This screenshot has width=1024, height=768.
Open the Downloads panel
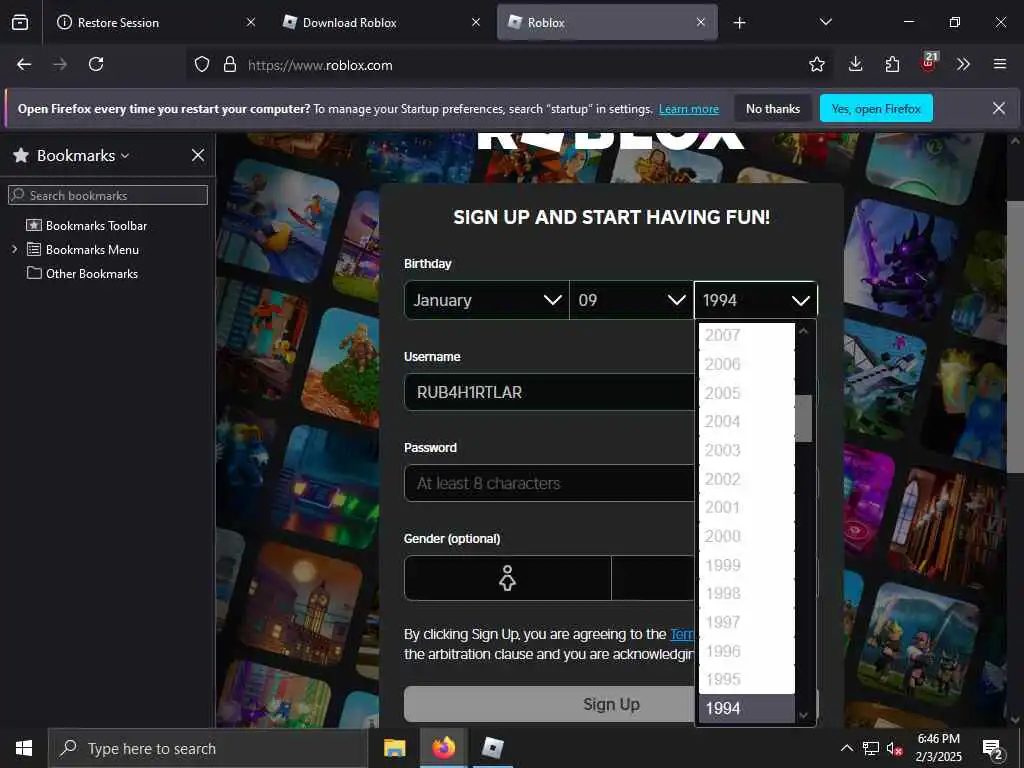click(856, 64)
